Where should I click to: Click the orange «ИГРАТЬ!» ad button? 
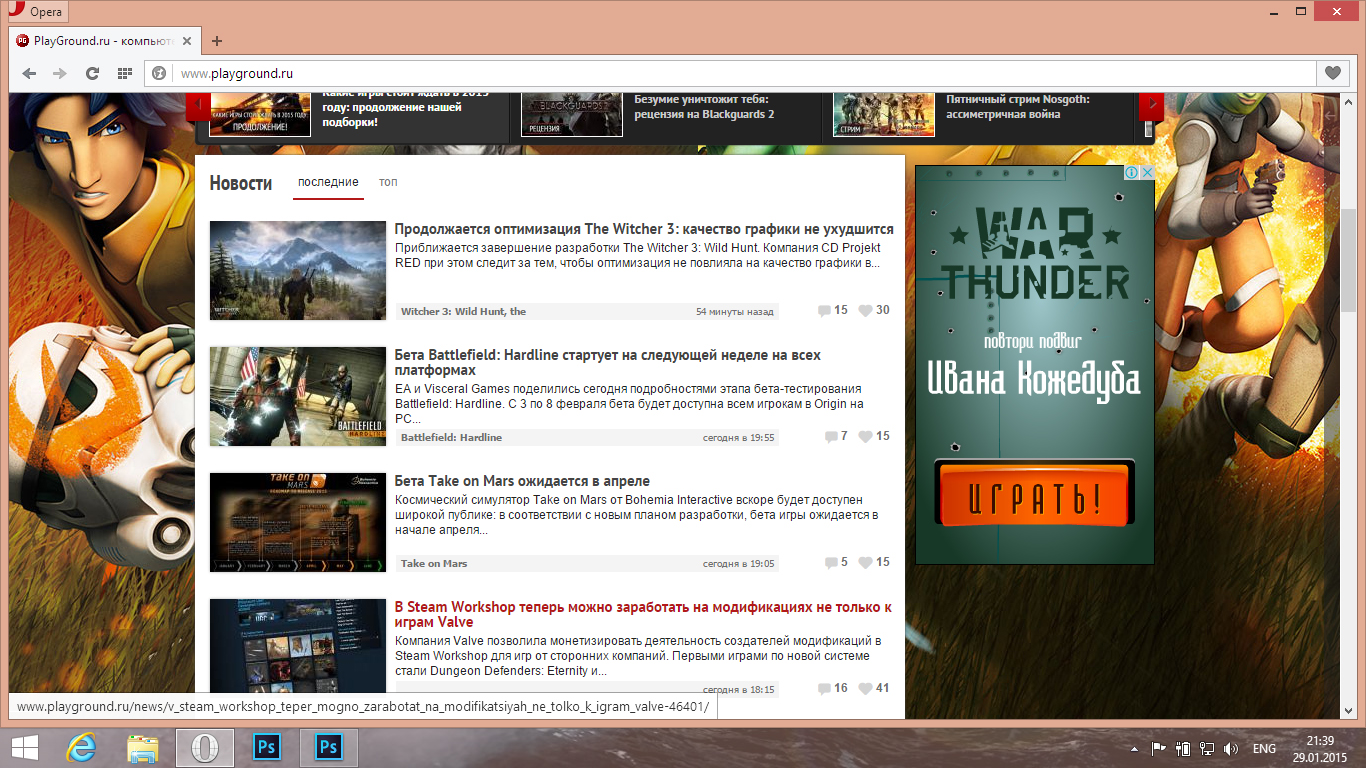tap(1034, 492)
